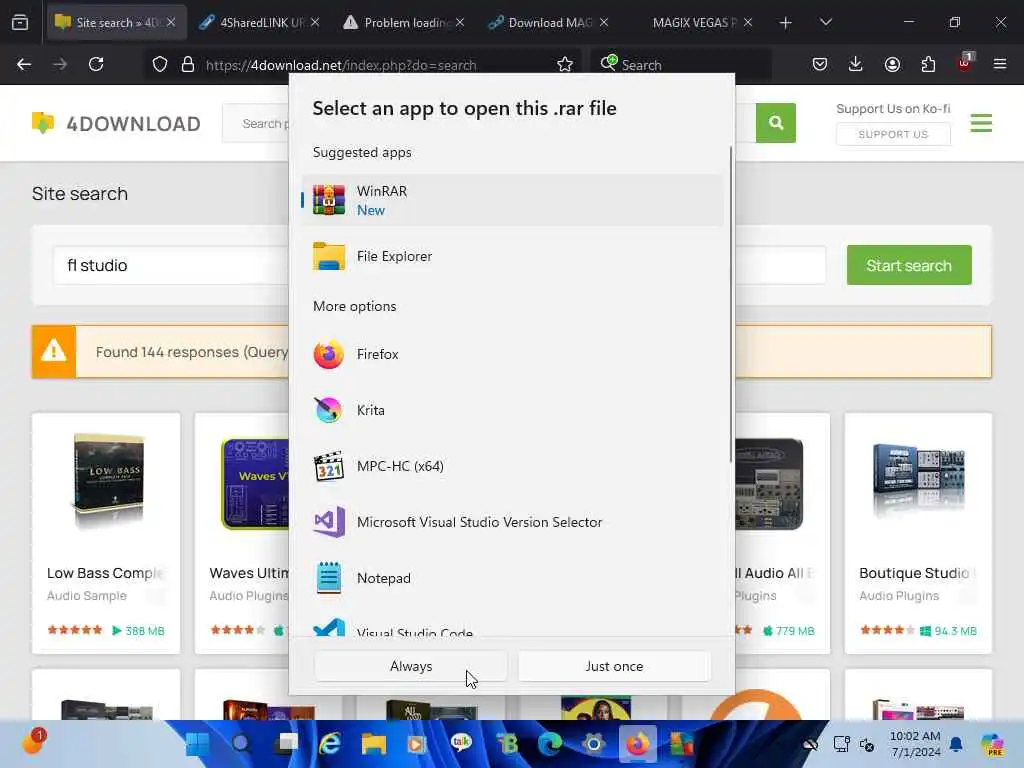
Task: Click the uBlock extension icon with the badge
Action: 965,63
